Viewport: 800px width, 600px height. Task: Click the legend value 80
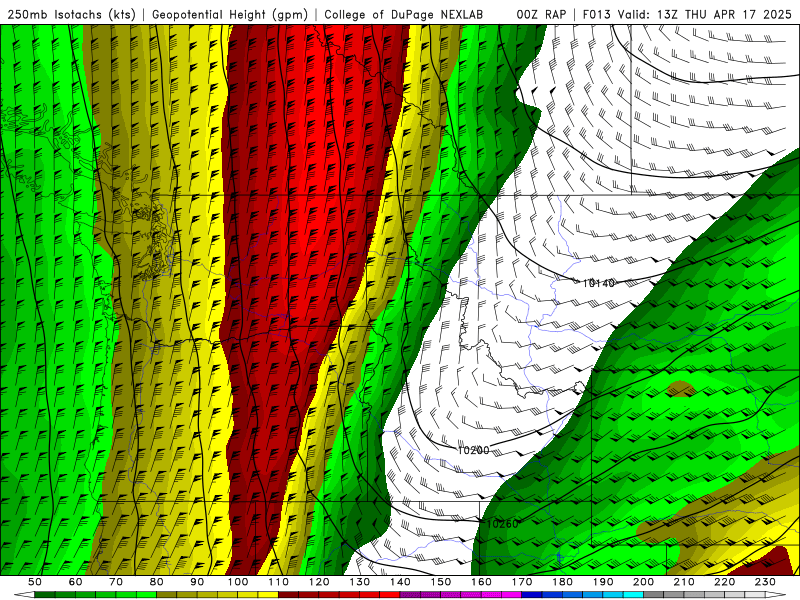157,582
